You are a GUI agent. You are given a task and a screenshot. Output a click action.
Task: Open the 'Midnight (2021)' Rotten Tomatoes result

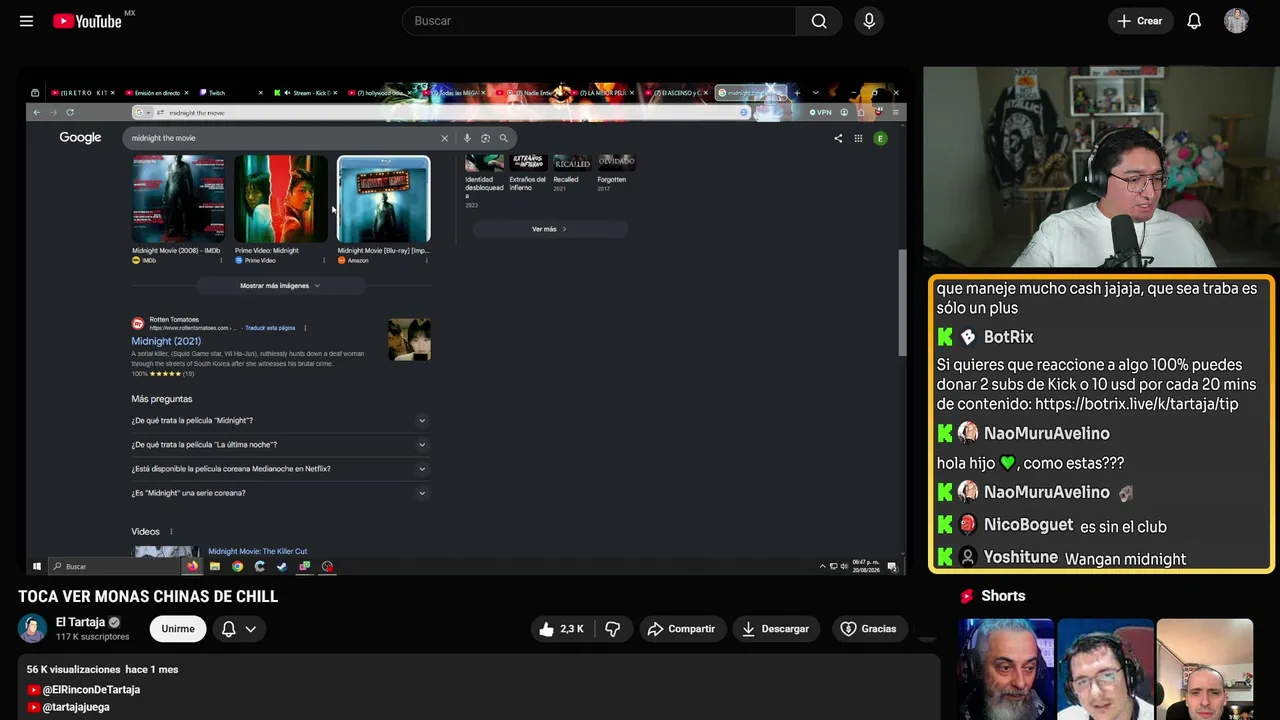click(x=166, y=341)
